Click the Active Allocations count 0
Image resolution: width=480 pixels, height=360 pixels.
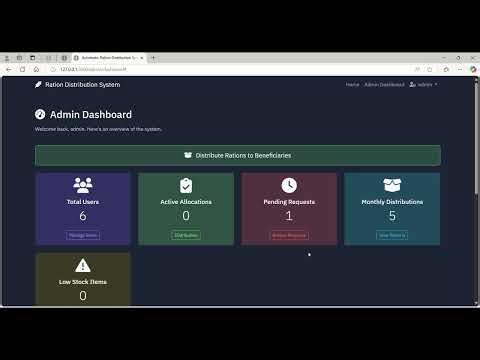coord(186,216)
